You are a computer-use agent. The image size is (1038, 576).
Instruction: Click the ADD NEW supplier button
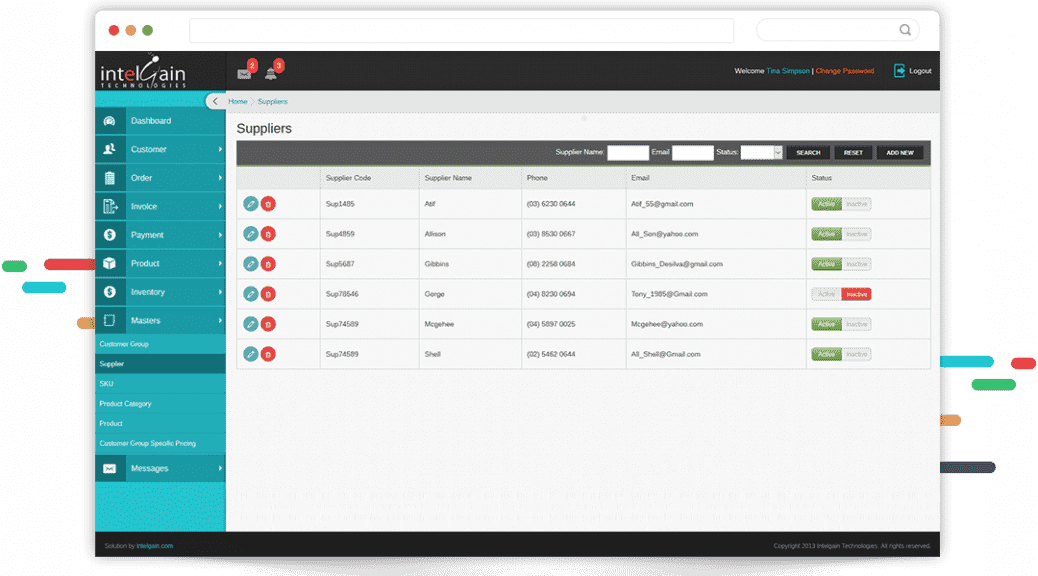point(900,152)
